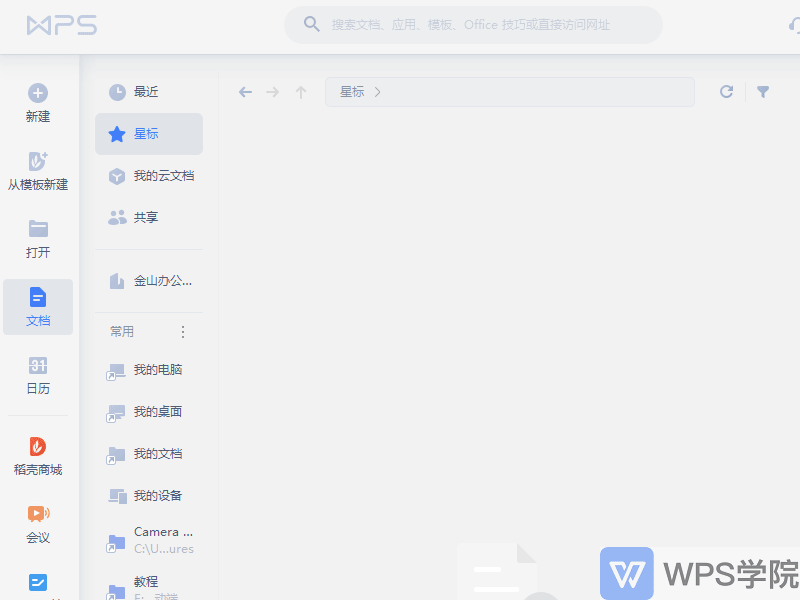Click the forward navigation arrow
The width and height of the screenshot is (800, 600).
tap(272, 91)
